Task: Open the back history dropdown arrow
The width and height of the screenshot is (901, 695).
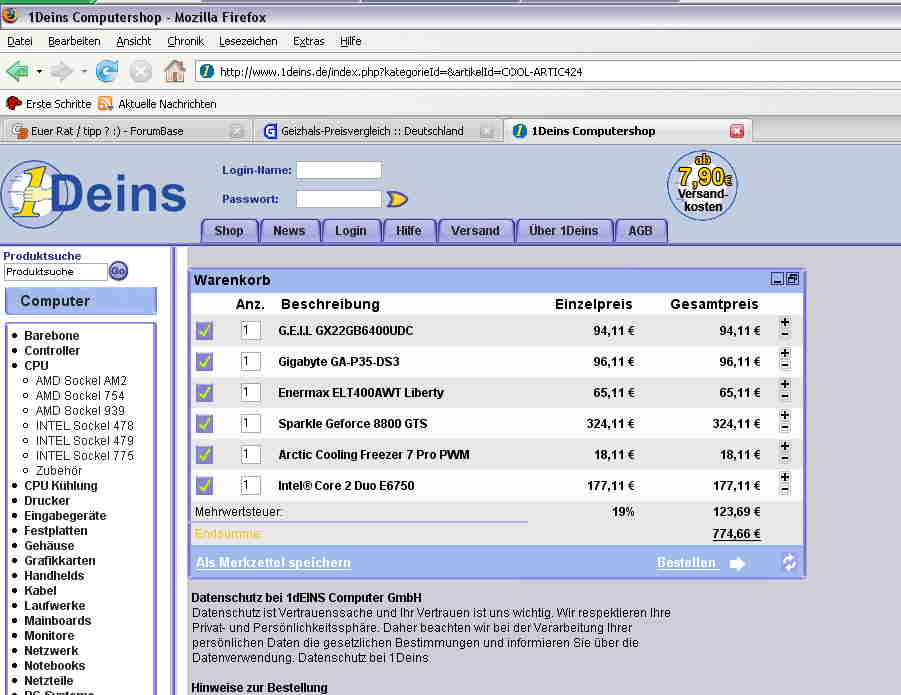Action: (x=39, y=72)
